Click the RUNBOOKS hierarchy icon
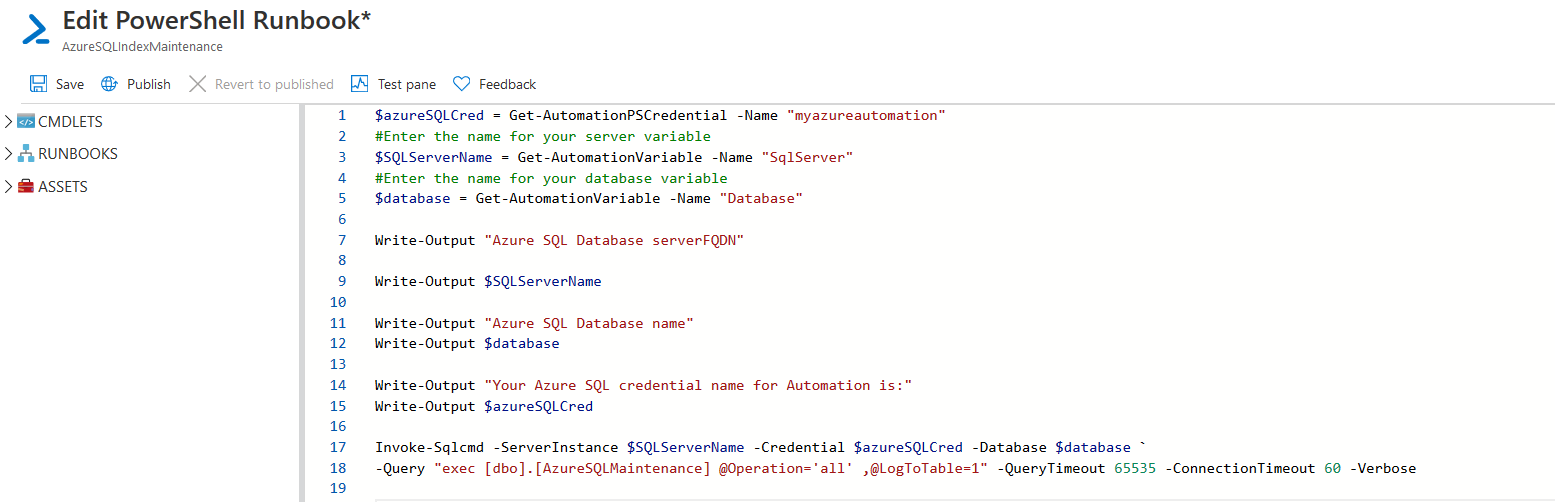Viewport: 1555px width, 502px height. (x=26, y=154)
